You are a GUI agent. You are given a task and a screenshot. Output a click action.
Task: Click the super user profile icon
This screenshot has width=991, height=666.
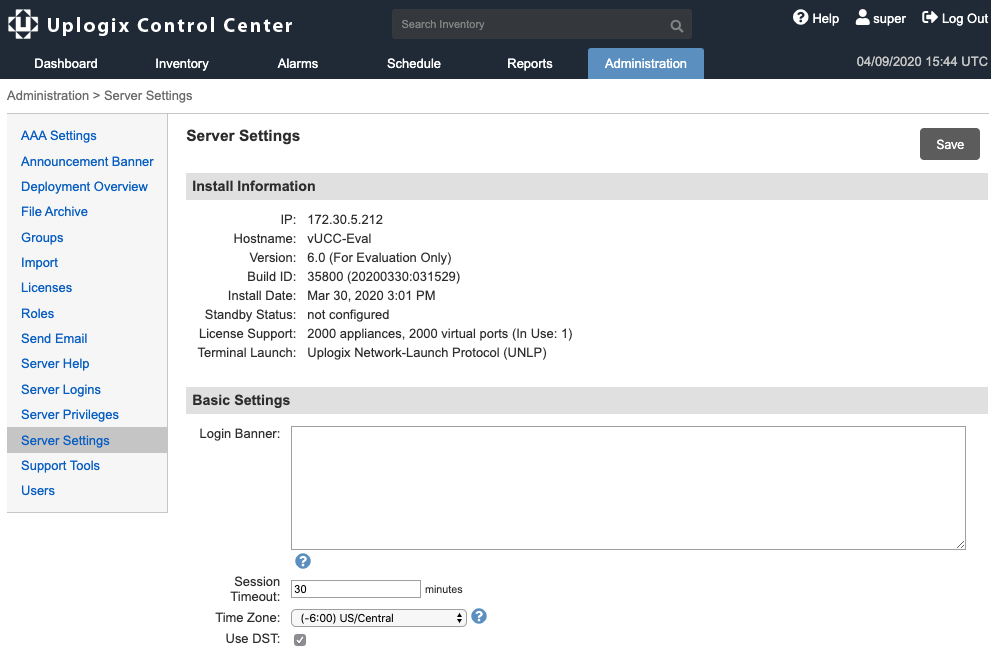pos(862,18)
